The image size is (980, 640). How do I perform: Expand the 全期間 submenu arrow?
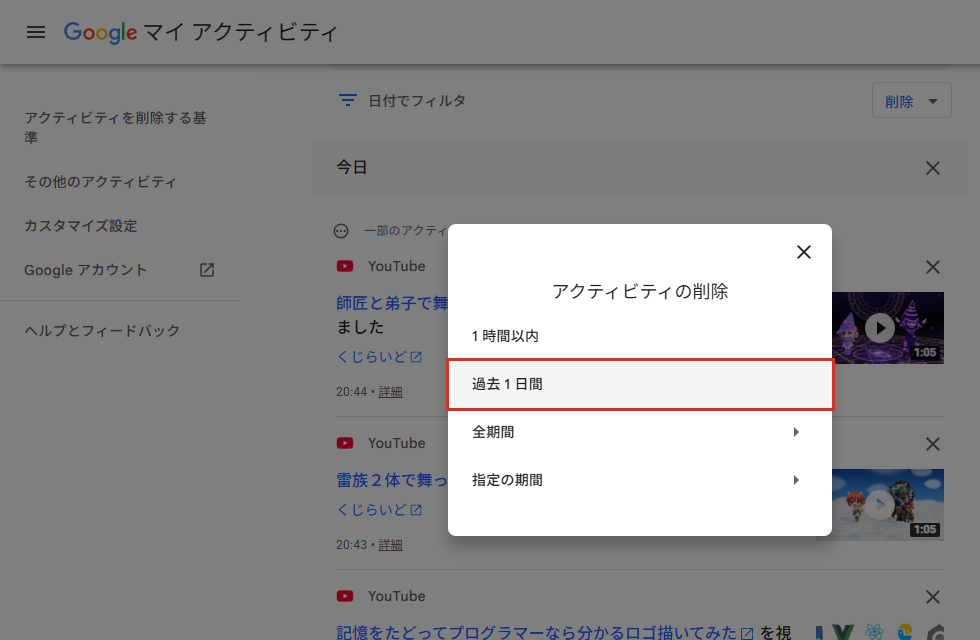pyautogui.click(x=796, y=432)
